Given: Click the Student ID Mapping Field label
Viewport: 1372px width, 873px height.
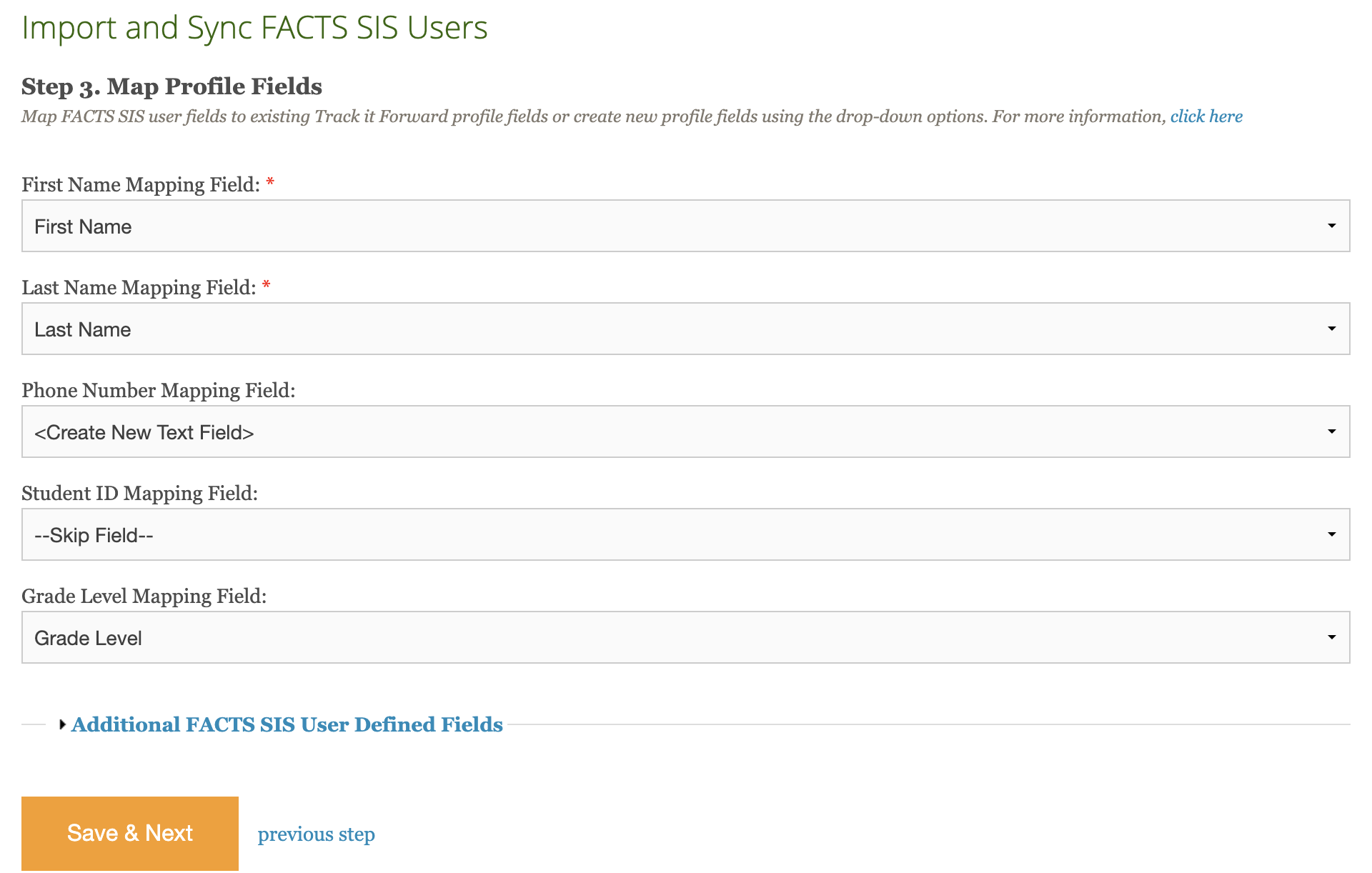Looking at the screenshot, I should [139, 494].
